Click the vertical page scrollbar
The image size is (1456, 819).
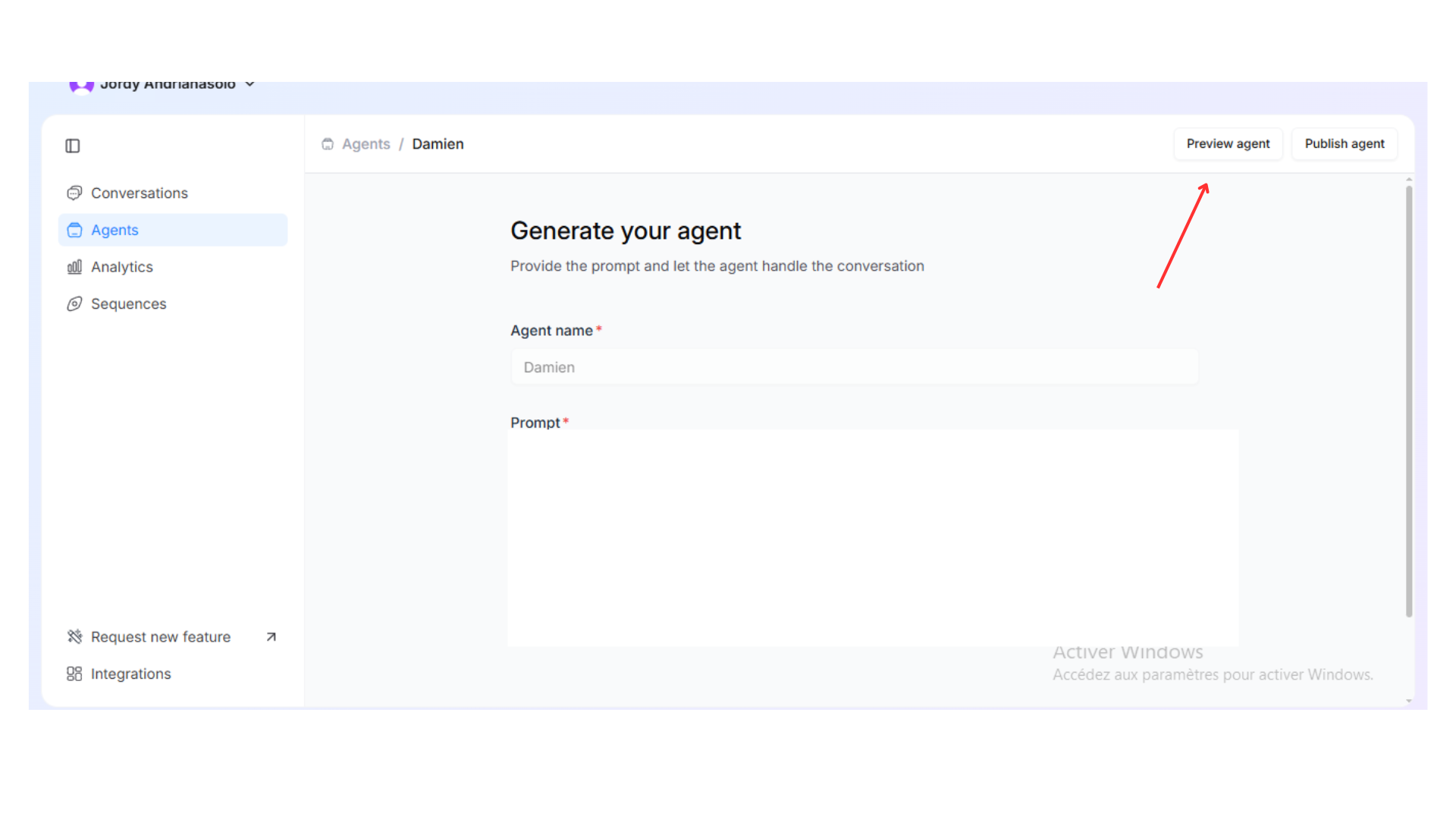(1408, 402)
